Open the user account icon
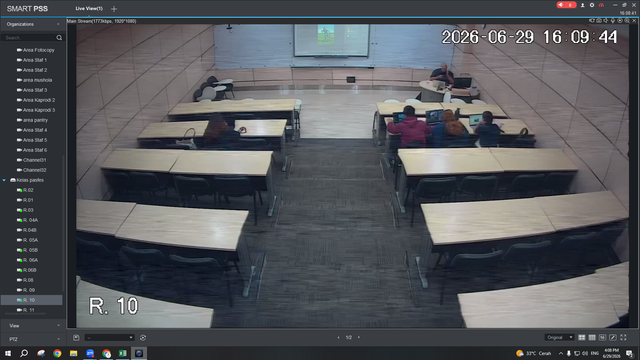640x360 pixels. pyautogui.click(x=582, y=5)
